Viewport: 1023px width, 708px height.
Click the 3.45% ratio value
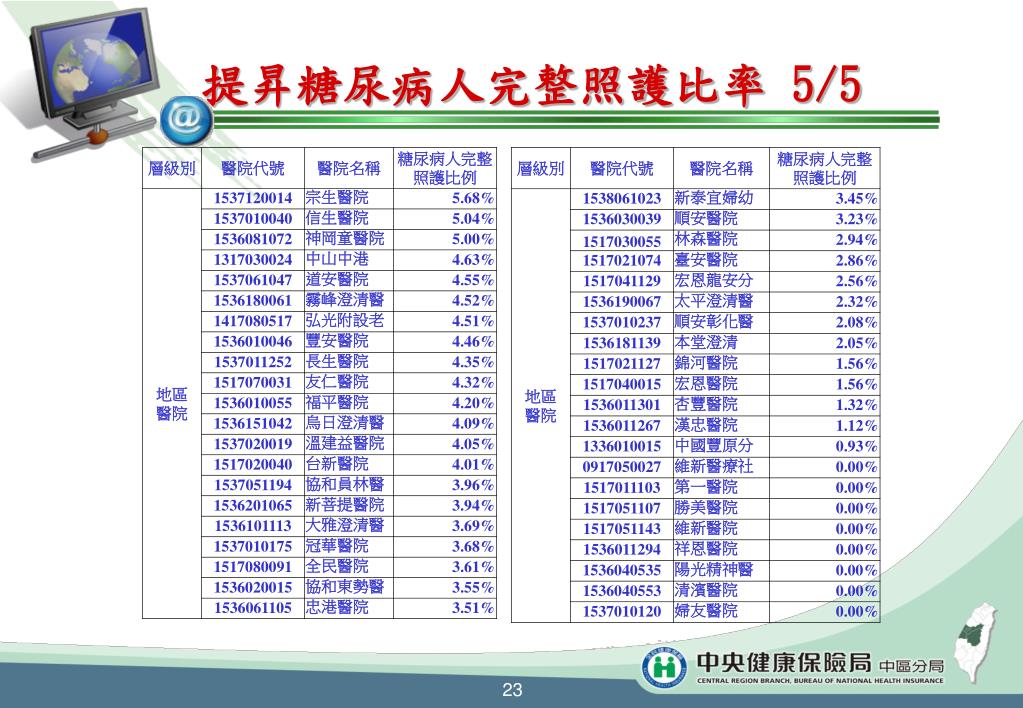[856, 198]
